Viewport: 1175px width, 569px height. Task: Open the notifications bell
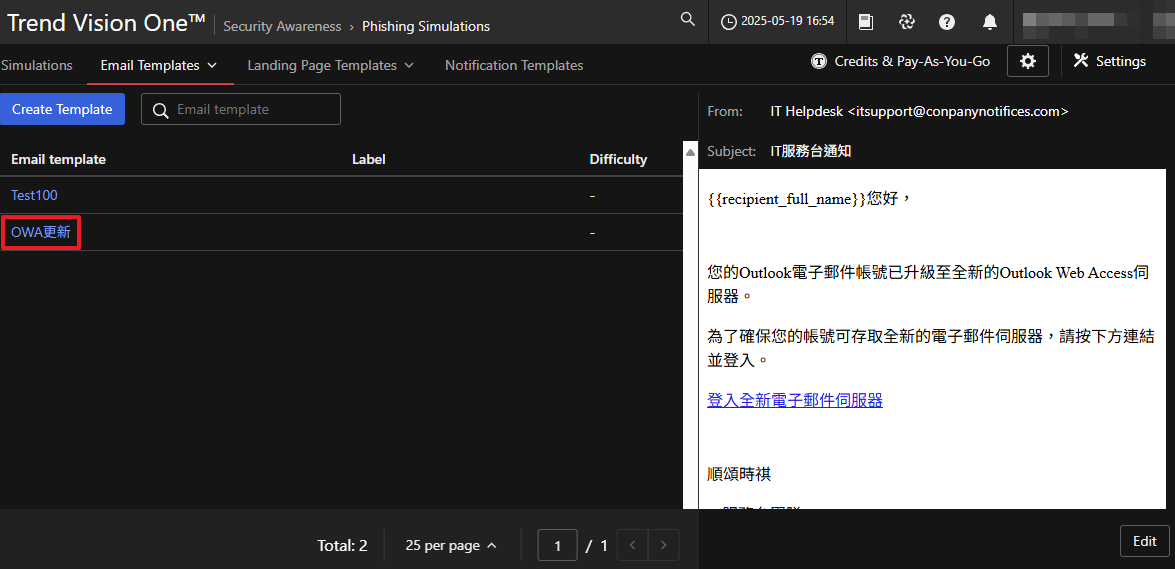[989, 22]
